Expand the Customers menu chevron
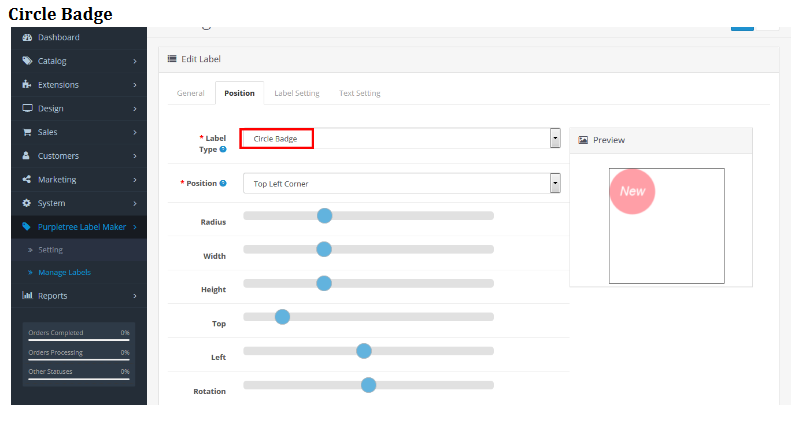This screenshot has height=425, width=796. (135, 156)
